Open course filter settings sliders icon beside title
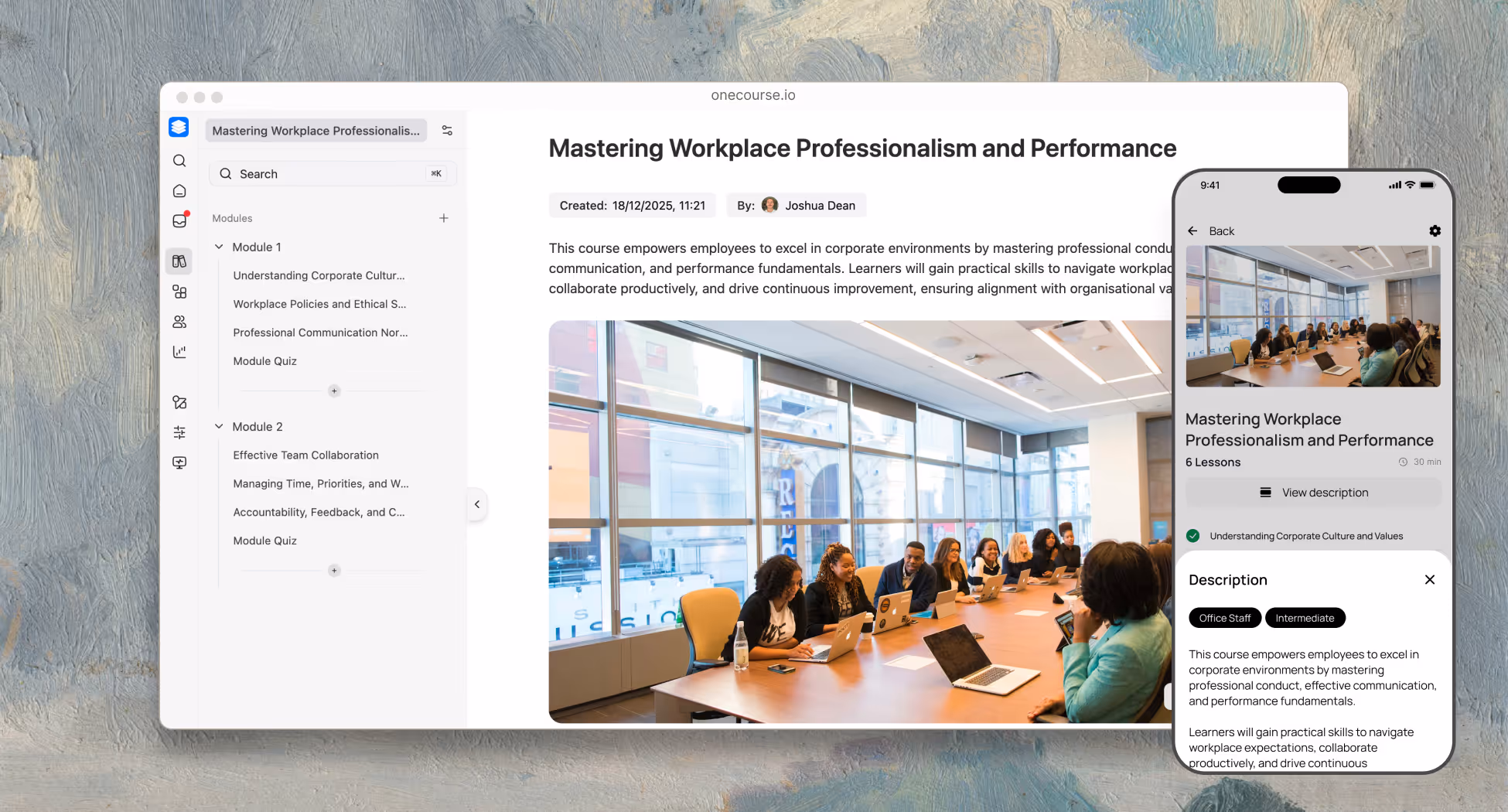Image resolution: width=1508 pixels, height=812 pixels. (x=447, y=131)
